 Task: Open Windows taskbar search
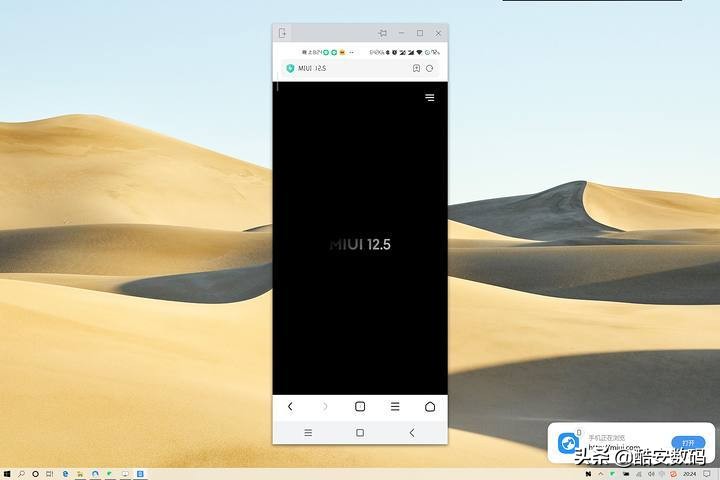[x=21, y=474]
